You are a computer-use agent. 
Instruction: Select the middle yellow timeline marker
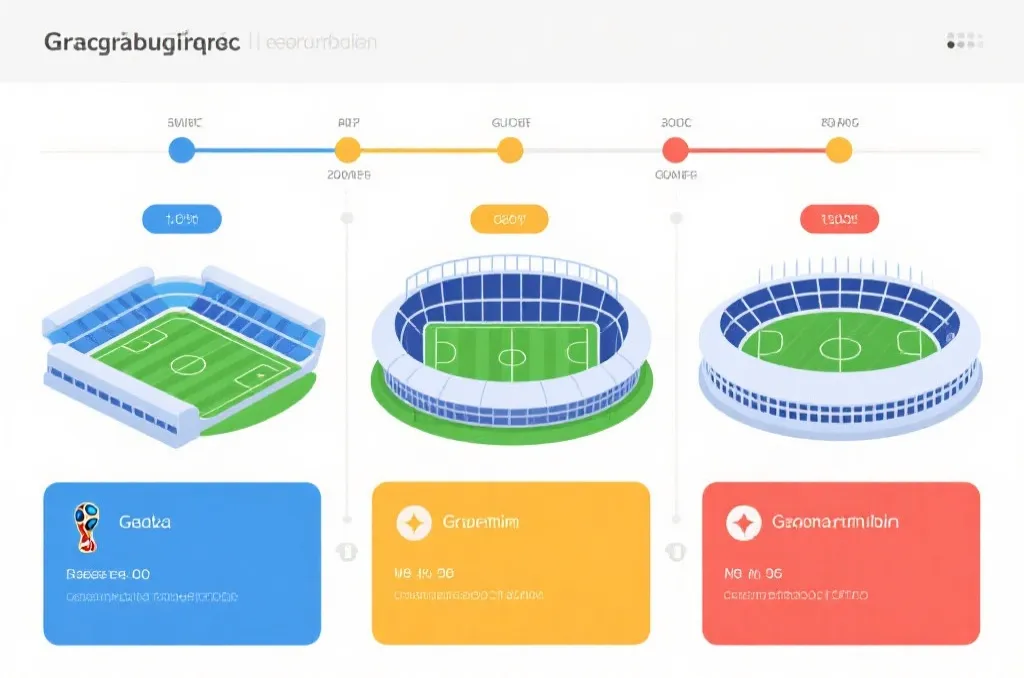(x=510, y=150)
